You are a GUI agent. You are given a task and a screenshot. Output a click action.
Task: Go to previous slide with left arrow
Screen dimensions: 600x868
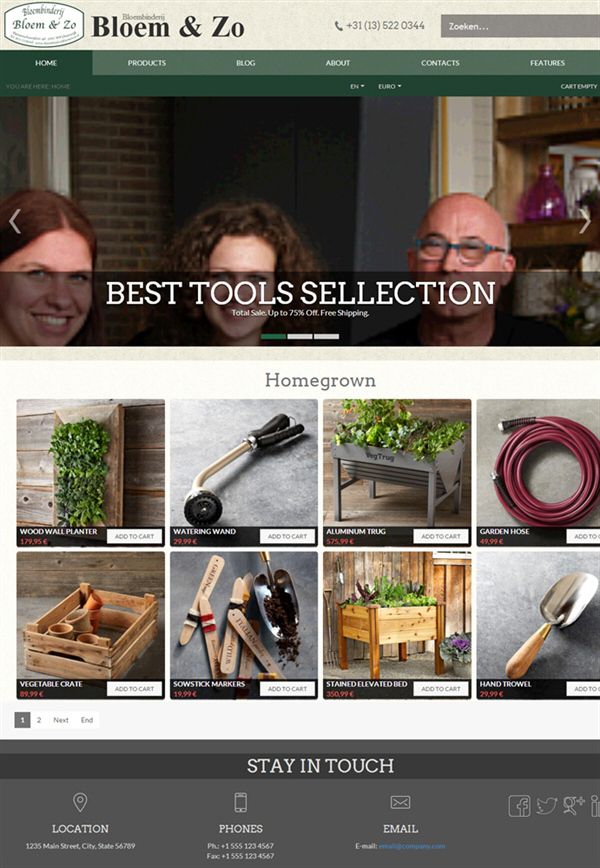(15, 221)
